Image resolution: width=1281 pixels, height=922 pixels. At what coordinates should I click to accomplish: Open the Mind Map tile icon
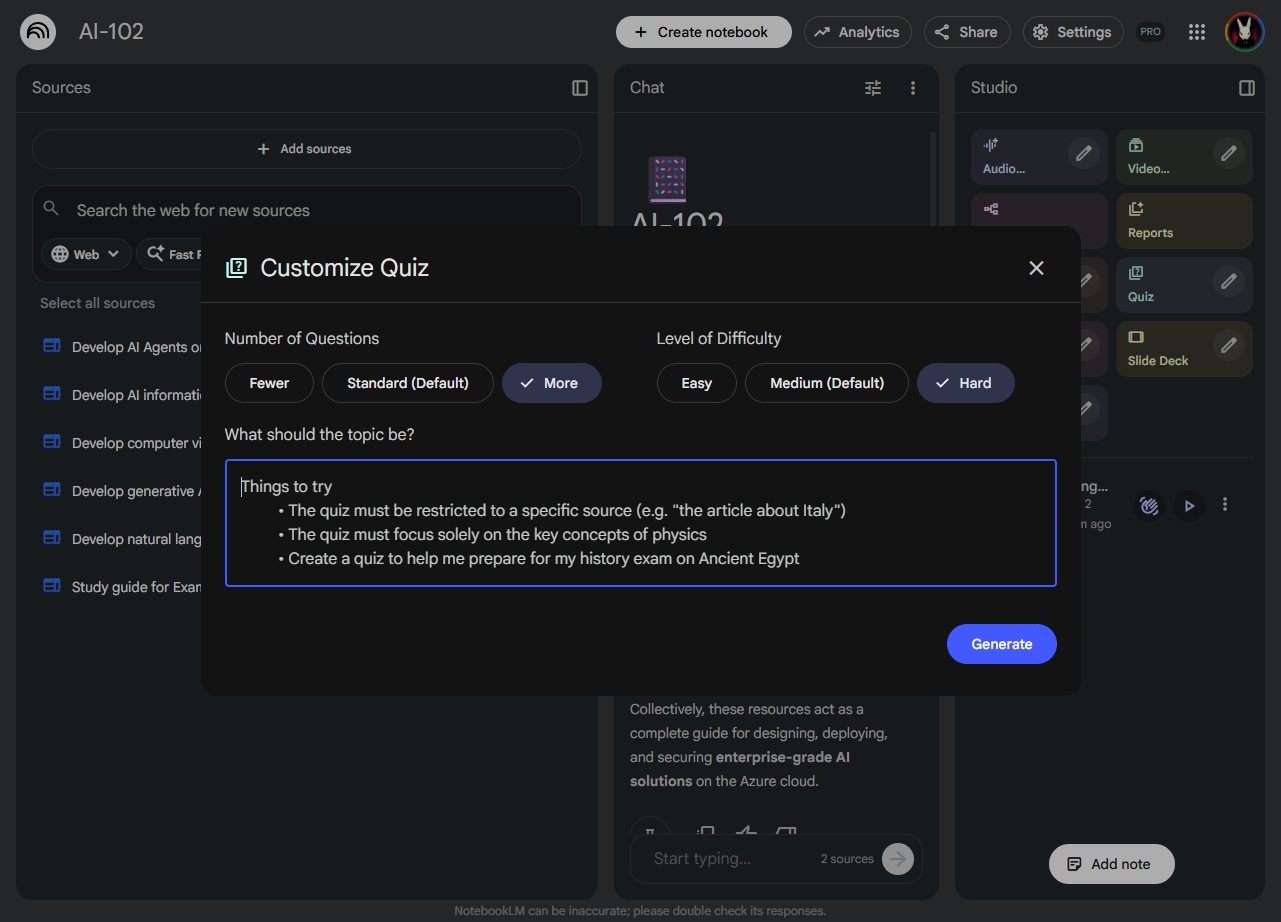coord(991,209)
